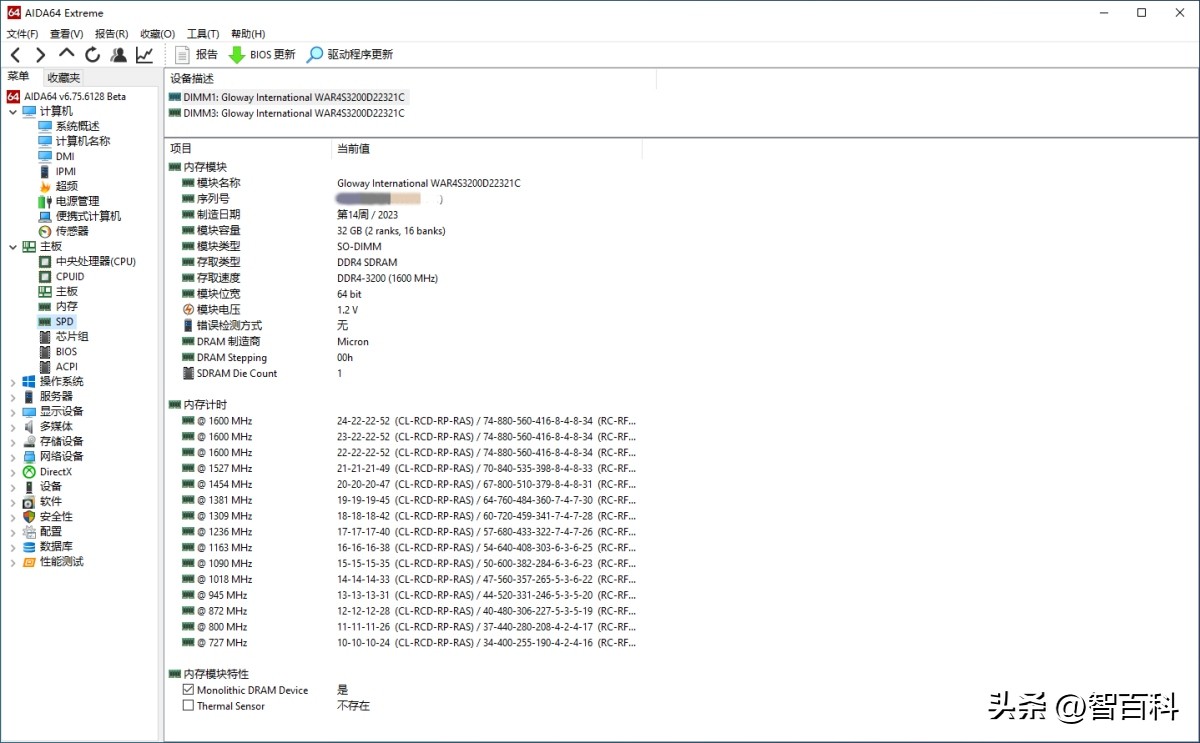
Task: Open the graph chart toolbar icon
Action: tap(145, 55)
